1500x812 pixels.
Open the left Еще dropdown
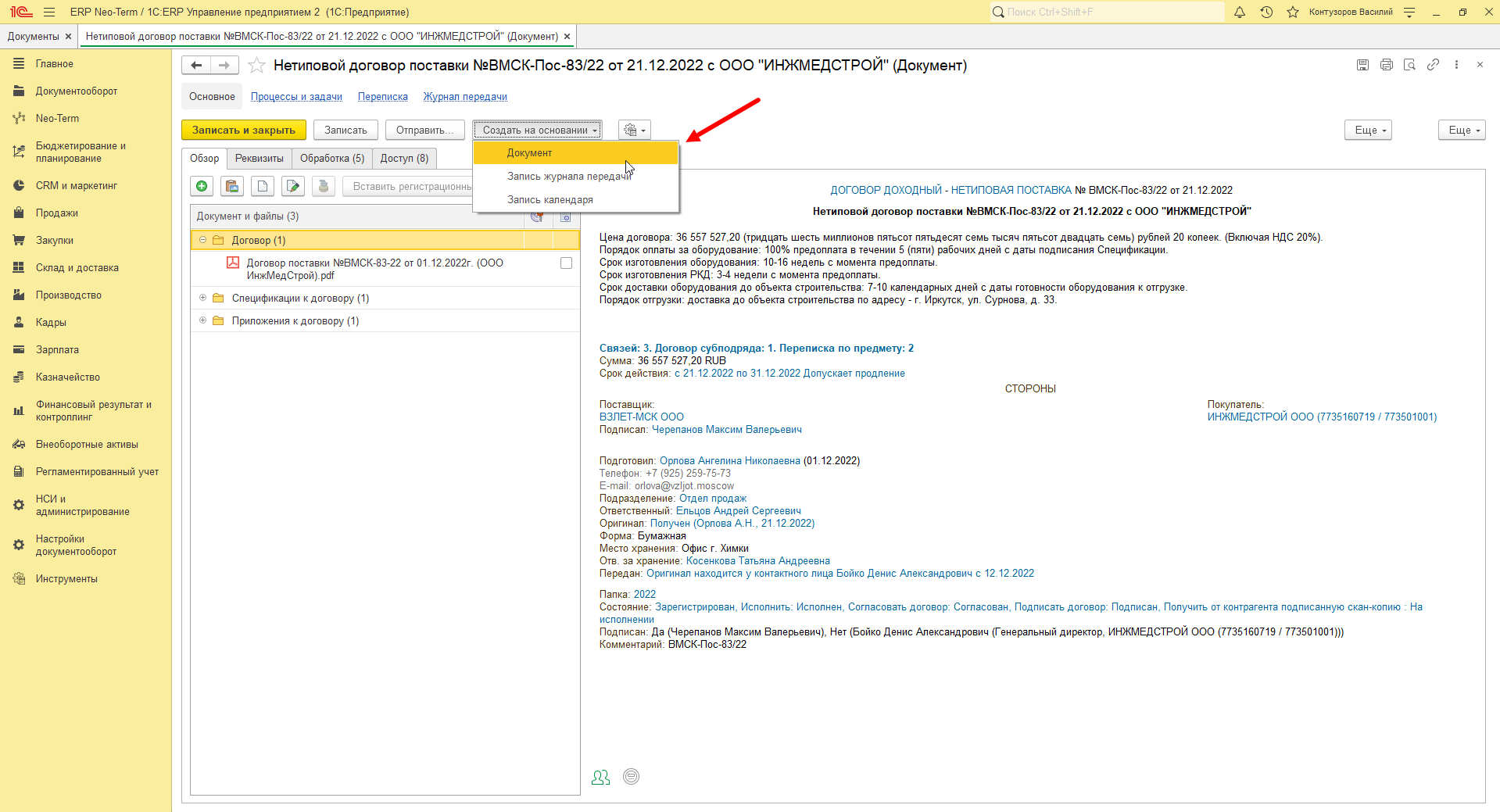point(1368,130)
